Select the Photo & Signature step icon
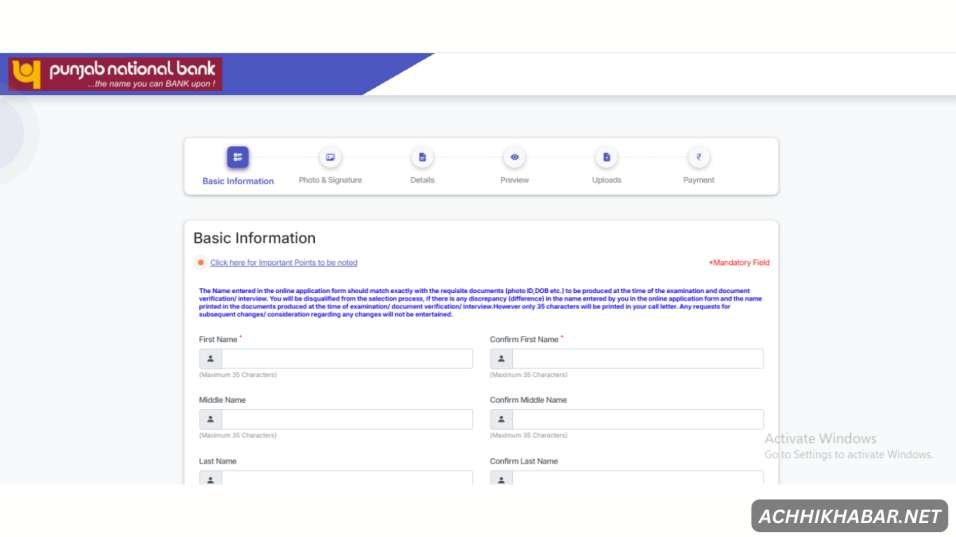Viewport: 956px width, 537px height. (330, 157)
